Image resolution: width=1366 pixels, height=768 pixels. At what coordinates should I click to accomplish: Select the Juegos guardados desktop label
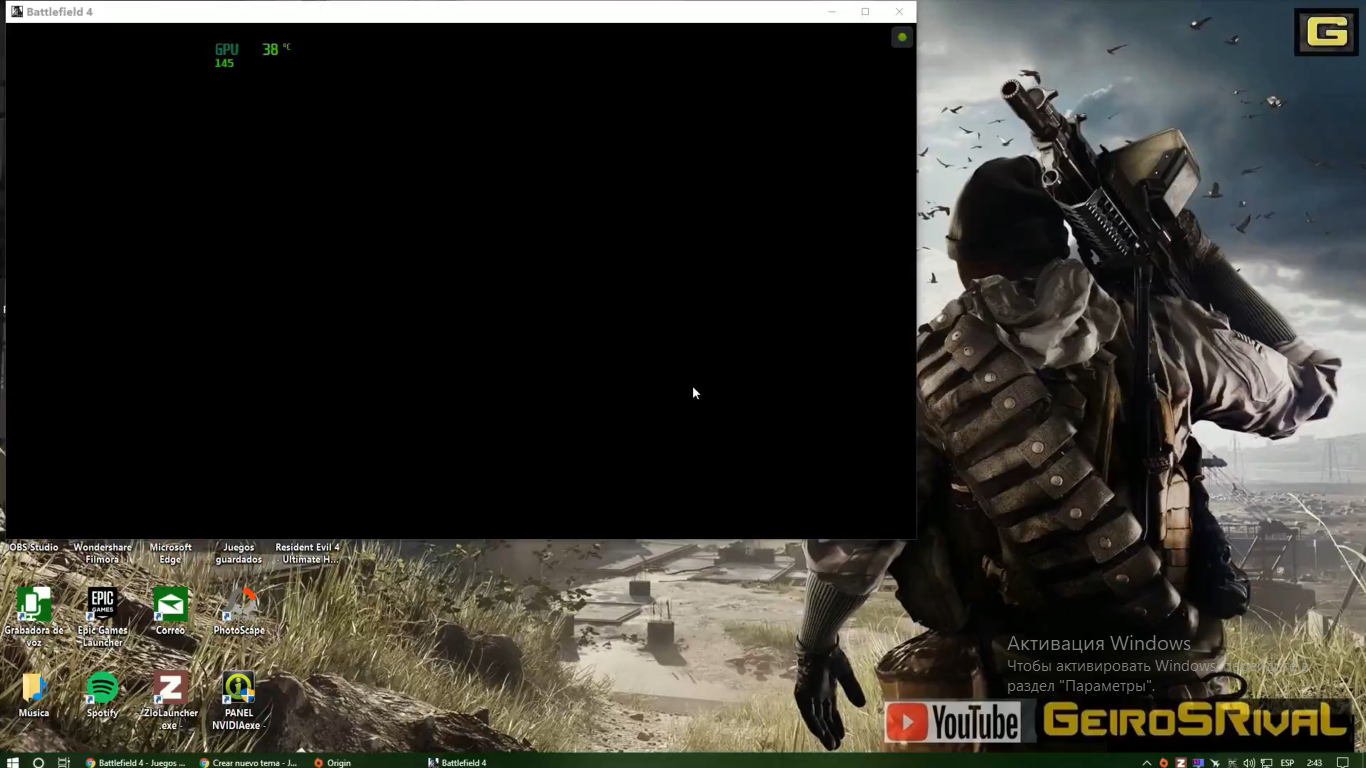click(x=239, y=553)
